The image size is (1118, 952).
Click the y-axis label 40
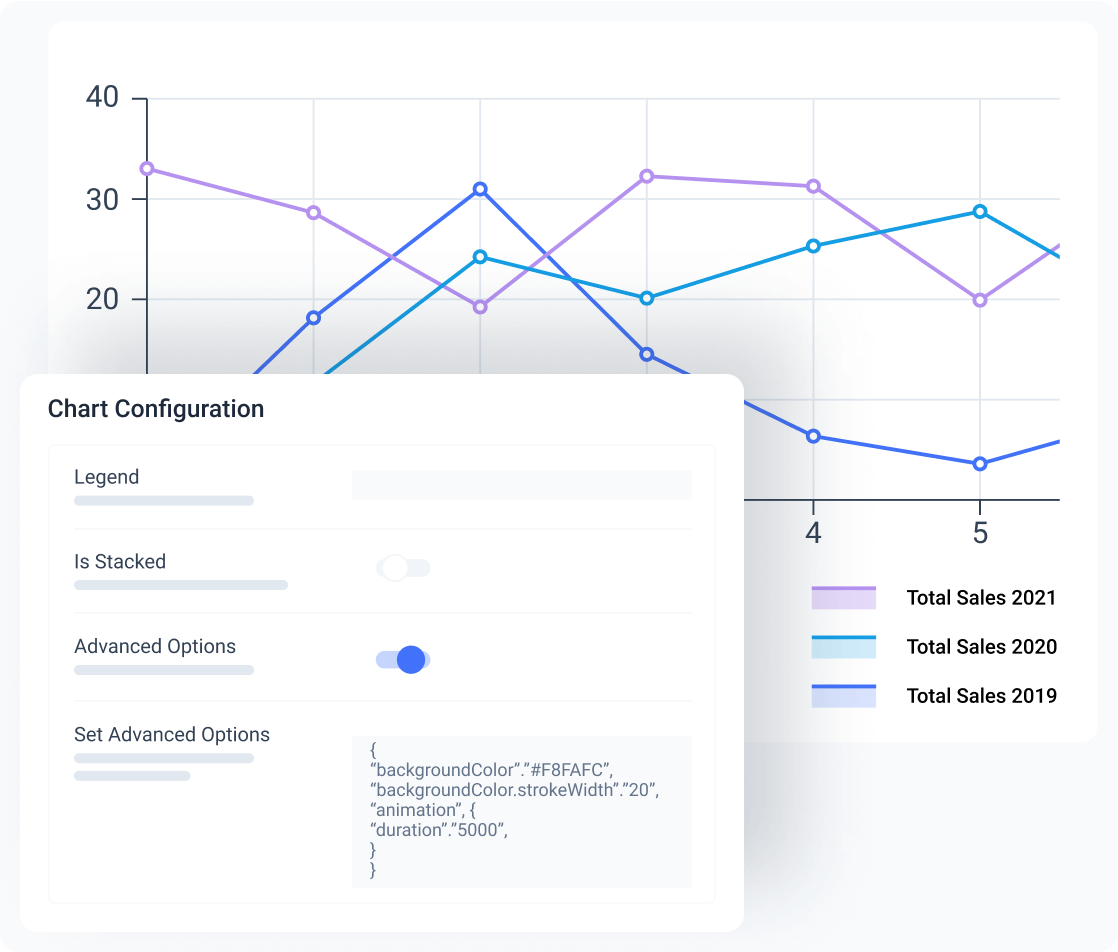pyautogui.click(x=102, y=97)
